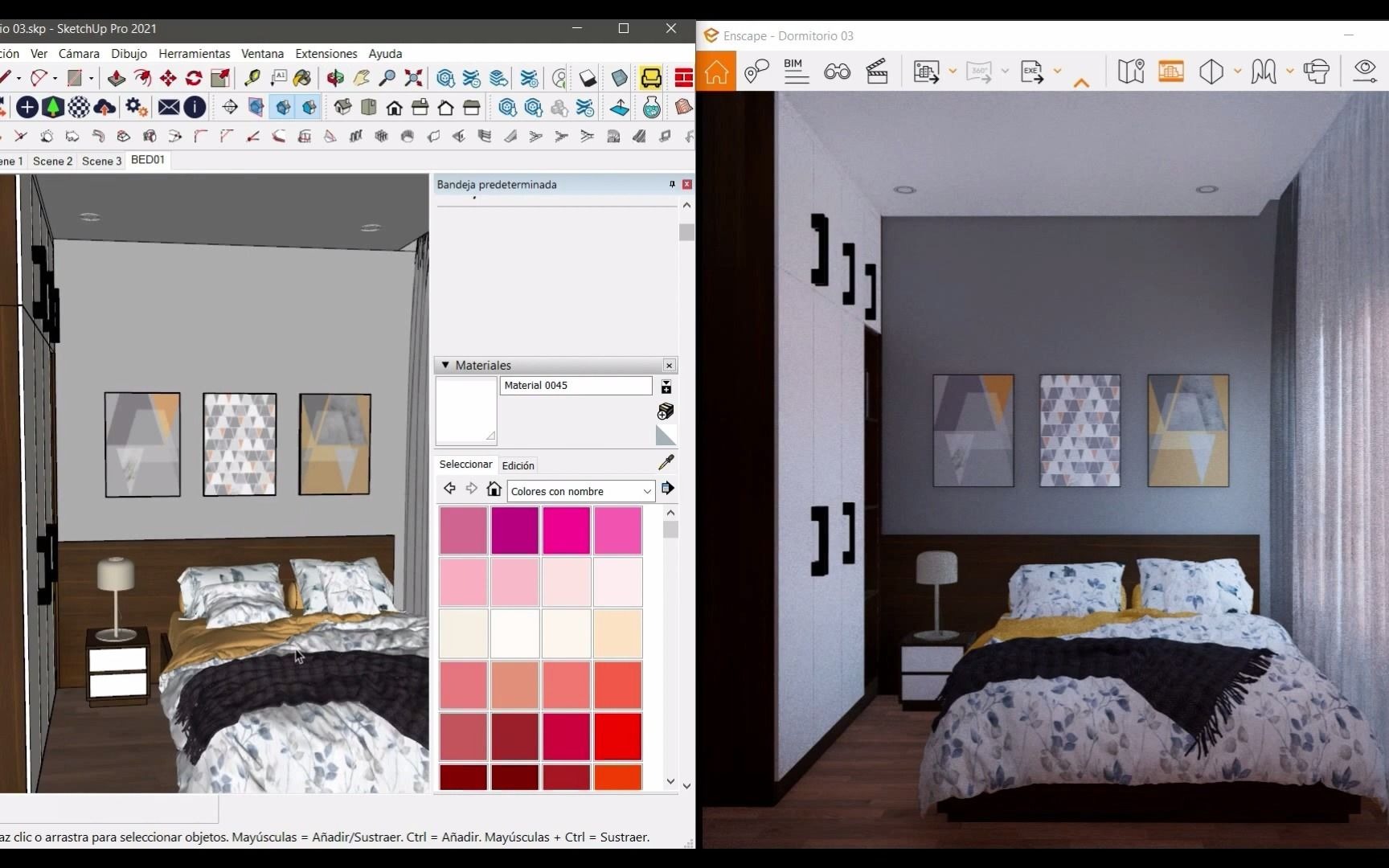Select the bright red color swatch
1389x868 pixels.
[617, 737]
